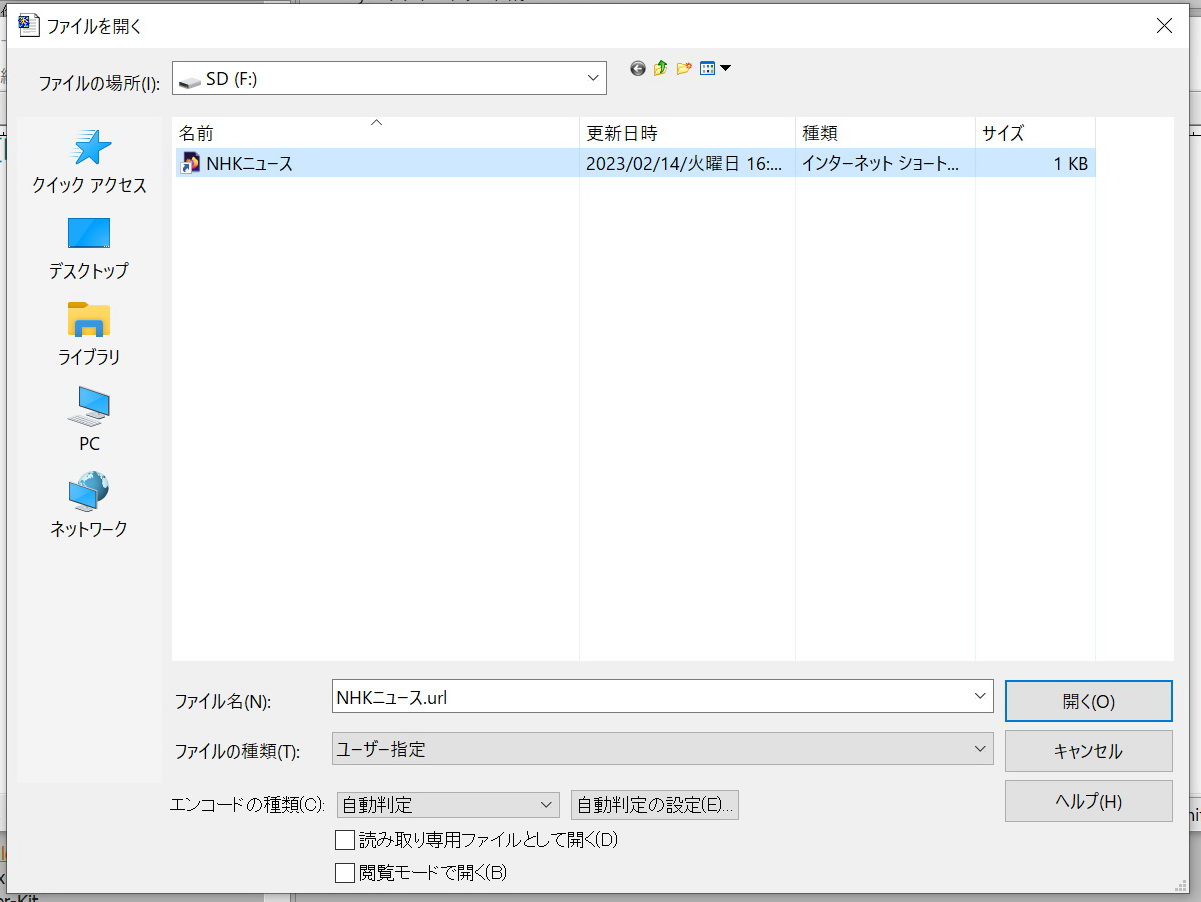
Task: Sort by the Name (名前) column header
Action: click(375, 133)
